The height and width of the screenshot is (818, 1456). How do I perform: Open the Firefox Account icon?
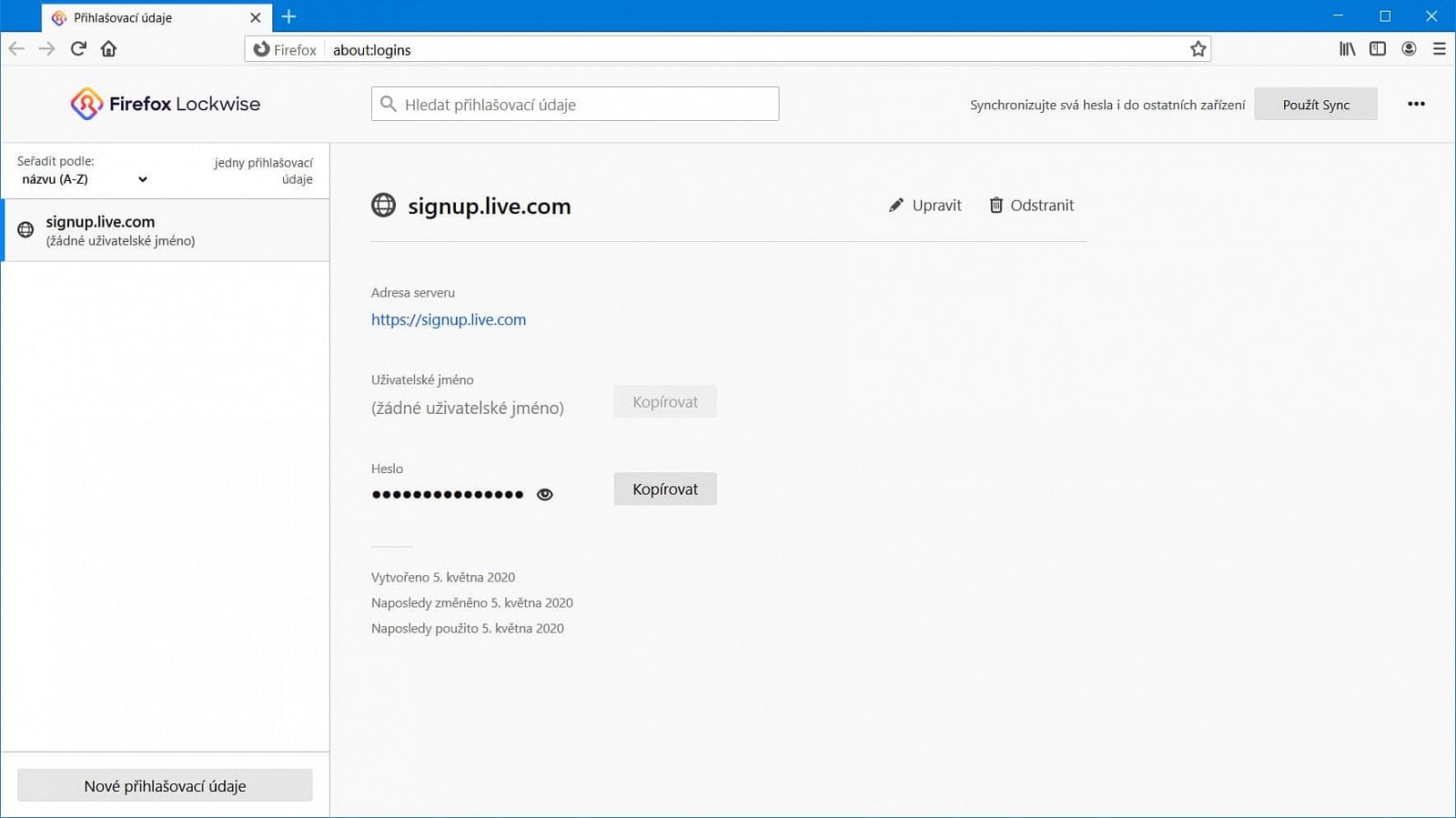[1409, 49]
